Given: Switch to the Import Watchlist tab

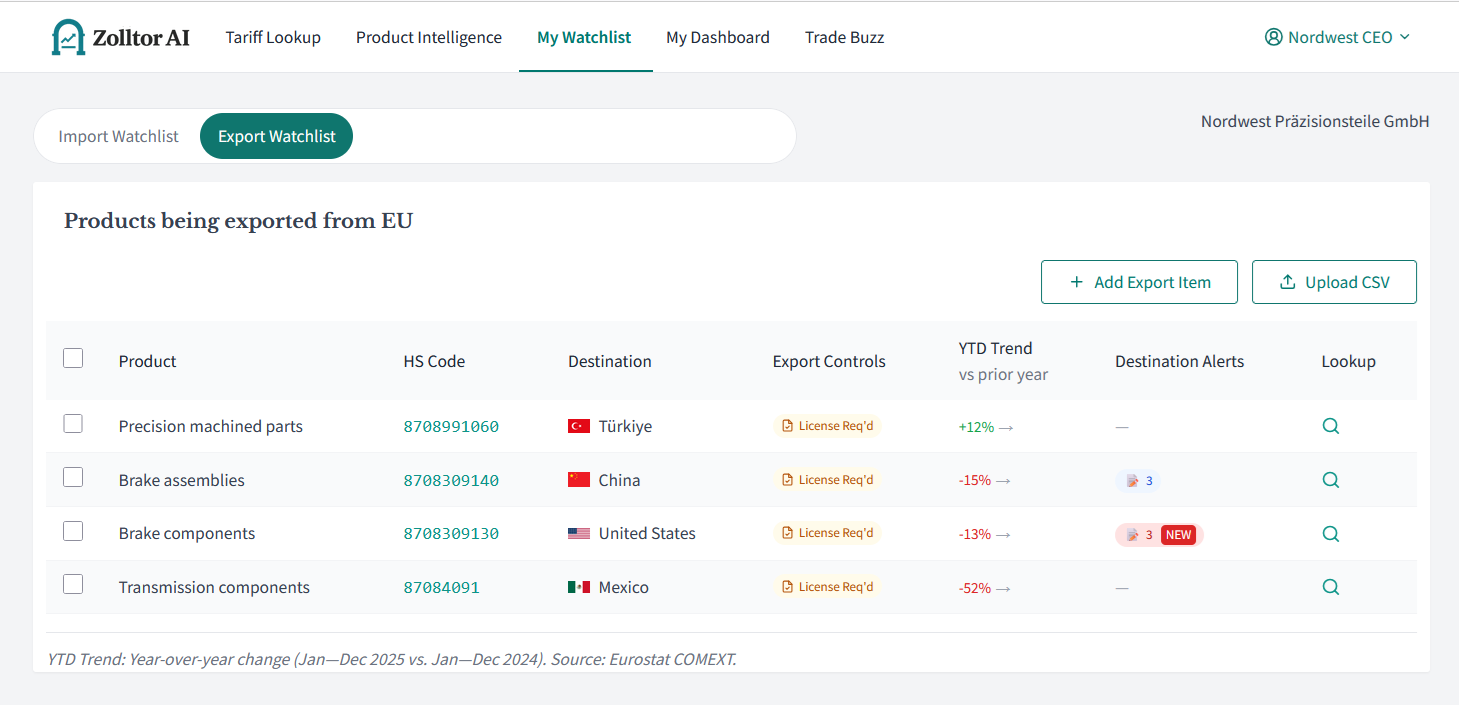Looking at the screenshot, I should point(118,136).
